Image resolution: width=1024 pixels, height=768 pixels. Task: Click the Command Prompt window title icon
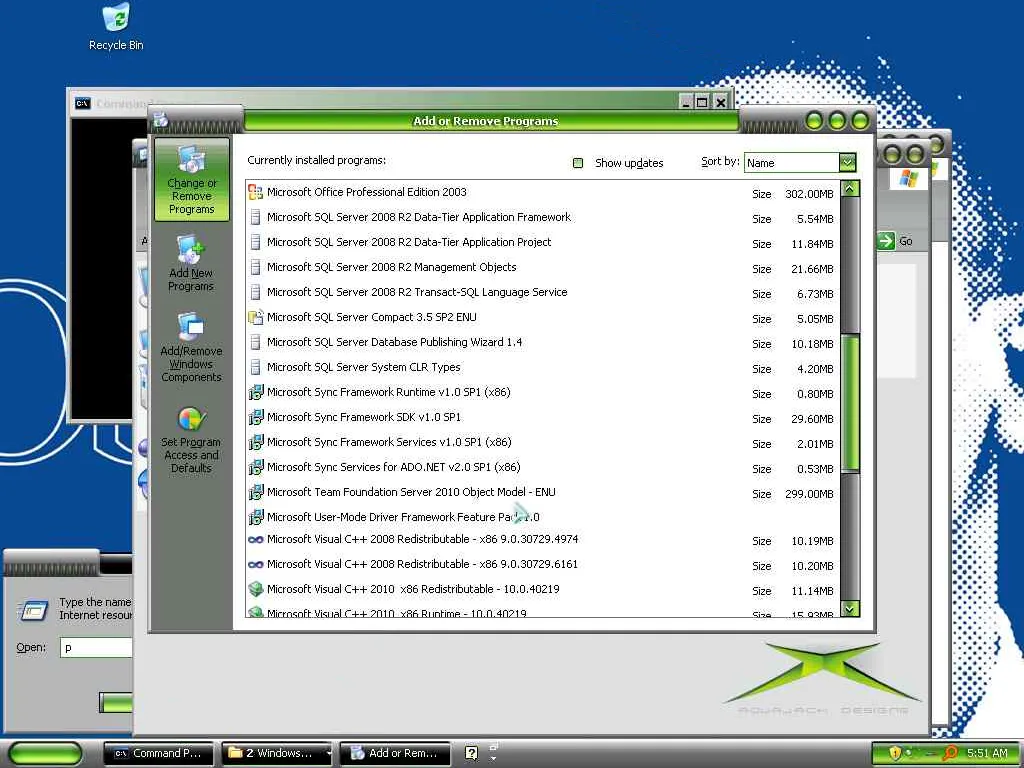coord(83,103)
